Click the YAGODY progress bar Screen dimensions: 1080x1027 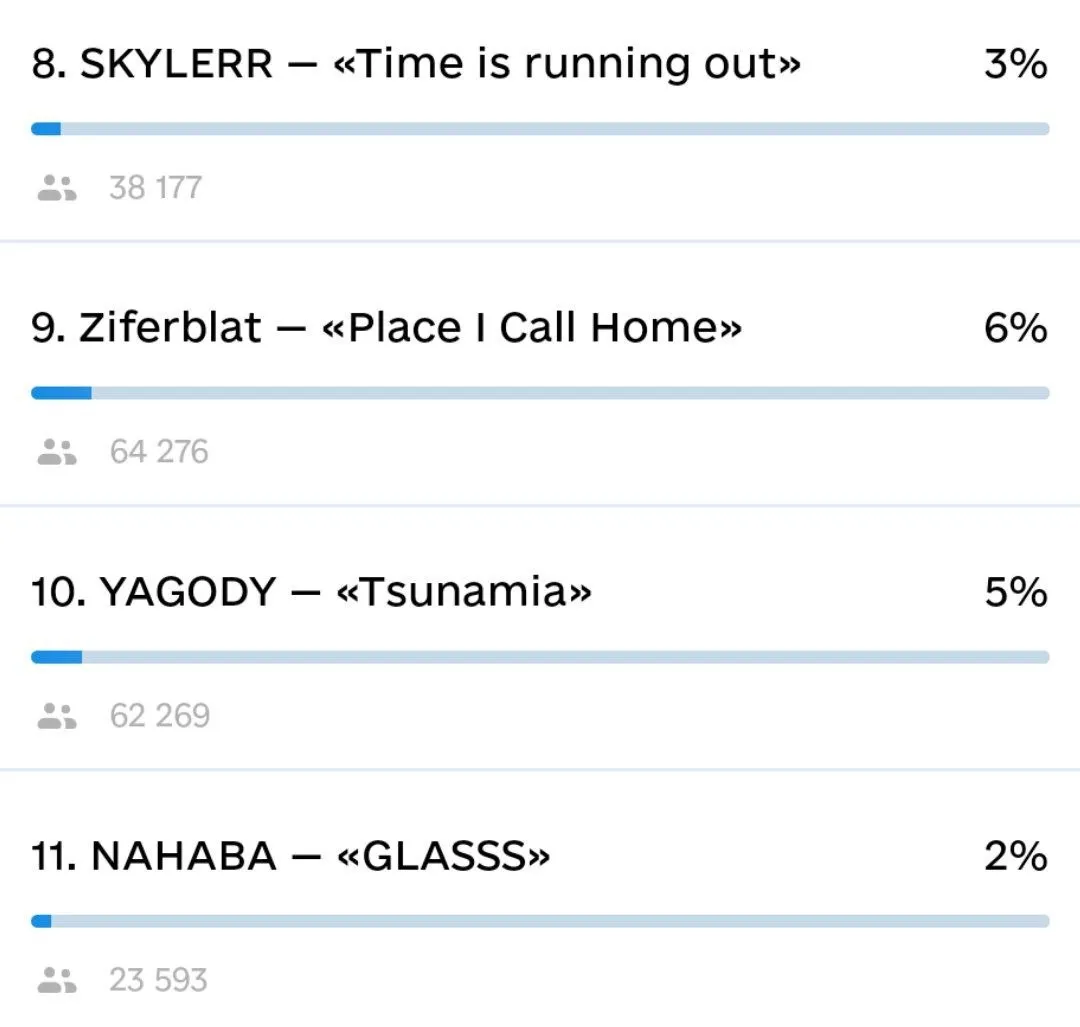pyautogui.click(x=540, y=657)
